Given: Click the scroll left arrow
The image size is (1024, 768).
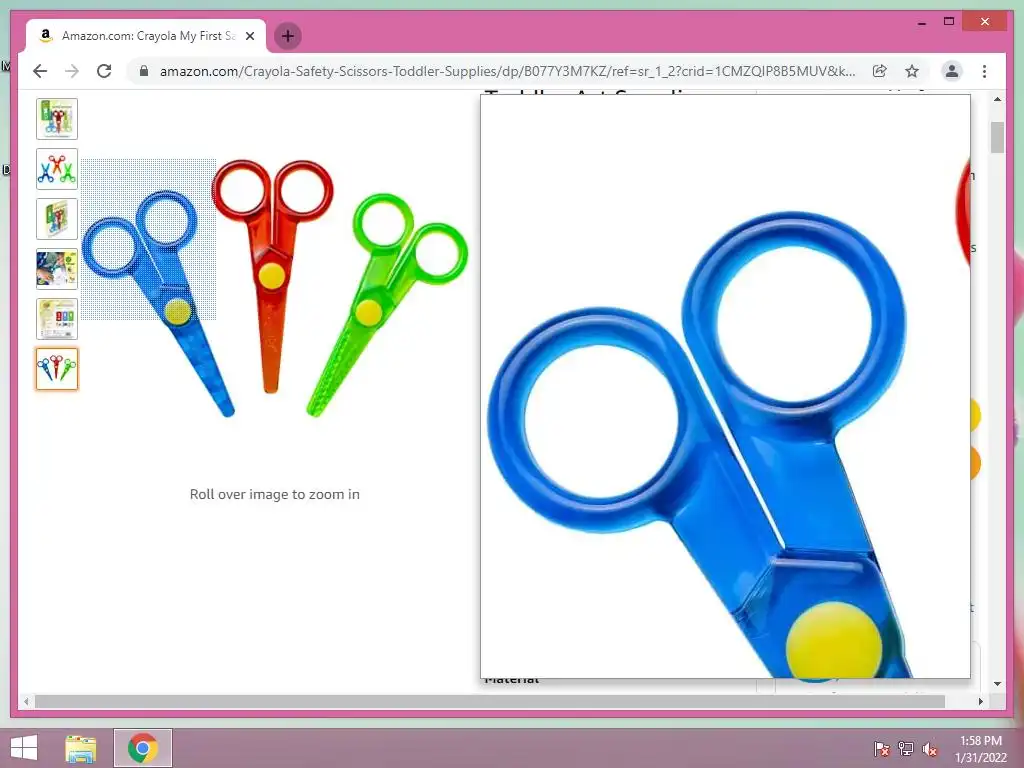Looking at the screenshot, I should [26, 701].
